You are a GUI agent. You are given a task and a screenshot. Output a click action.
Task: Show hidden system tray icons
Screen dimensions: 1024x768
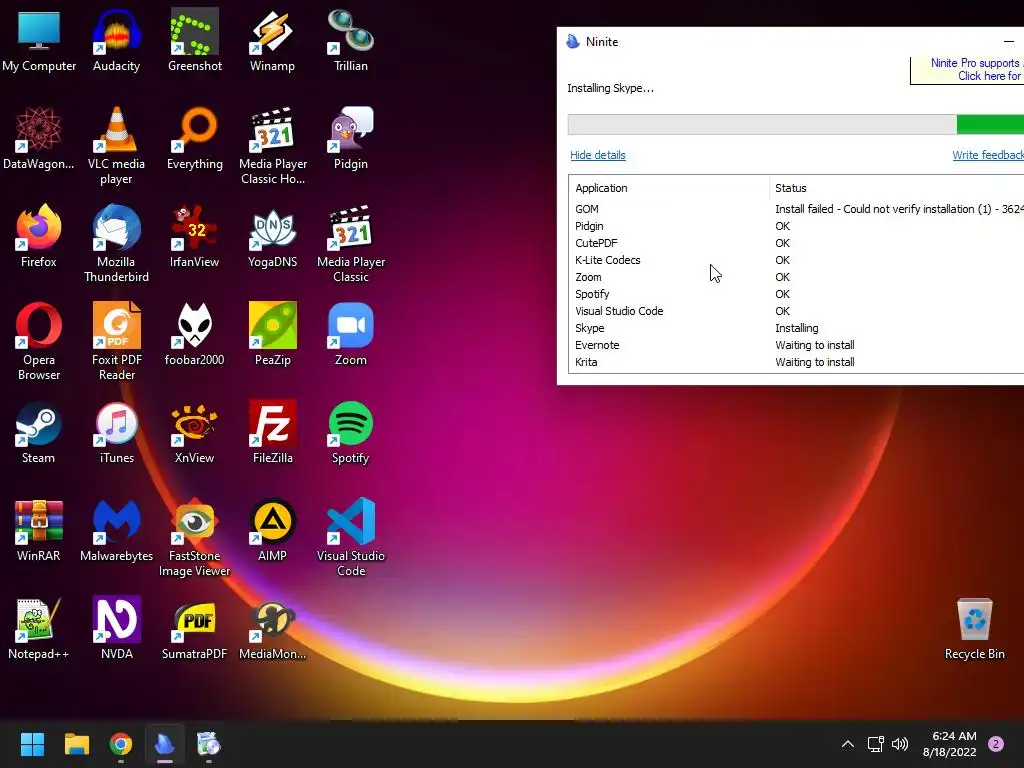[848, 744]
